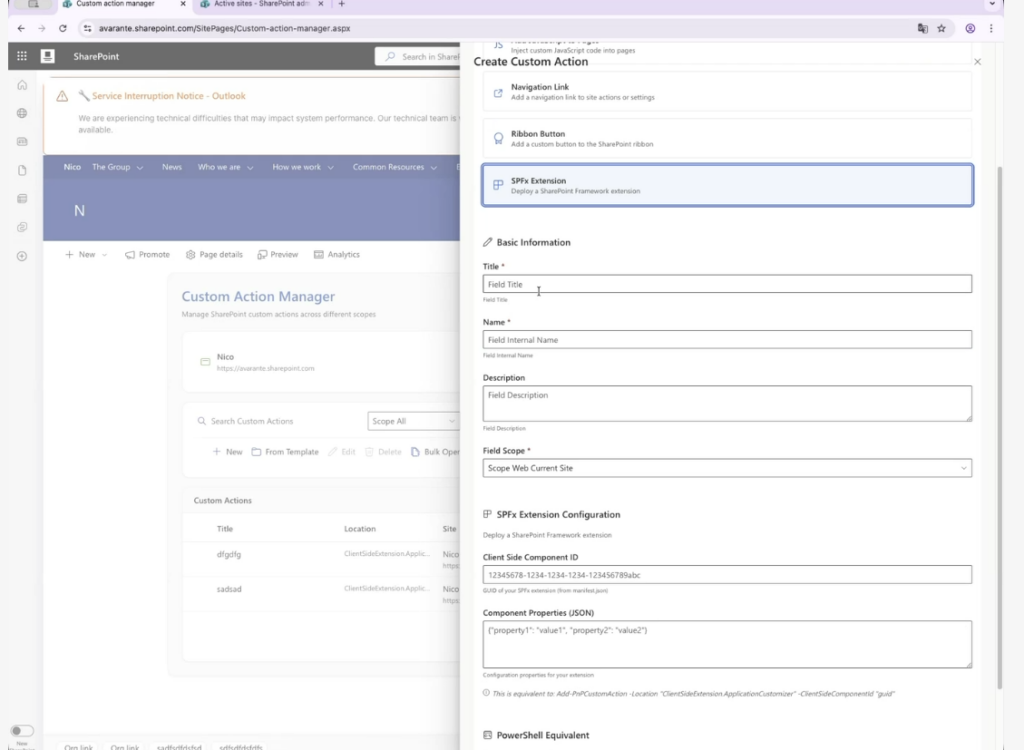The height and width of the screenshot is (750, 1024).
Task: Open the News navigation item
Action: coord(172,167)
